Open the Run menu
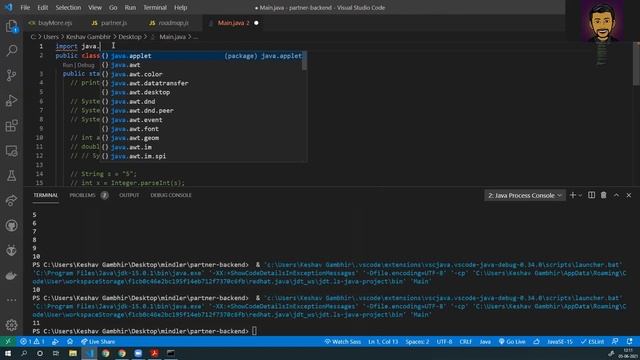The height and width of the screenshot is (360, 640). tap(130, 7)
